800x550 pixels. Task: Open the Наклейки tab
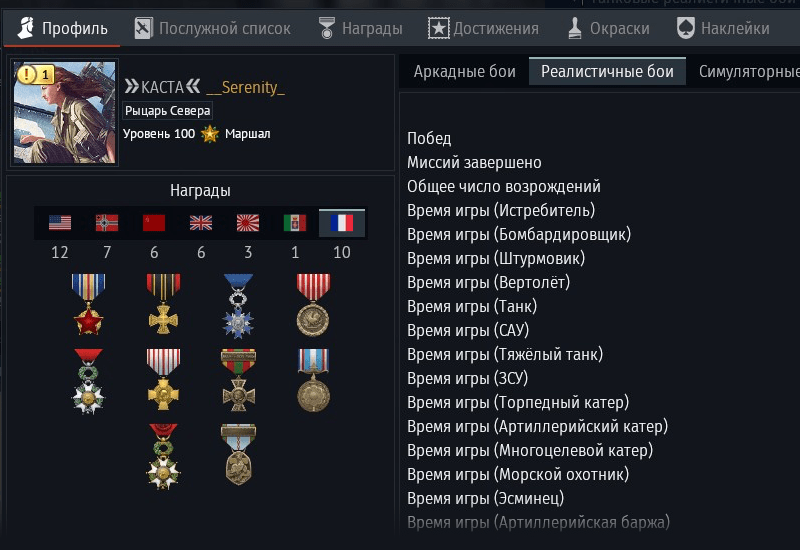723,28
